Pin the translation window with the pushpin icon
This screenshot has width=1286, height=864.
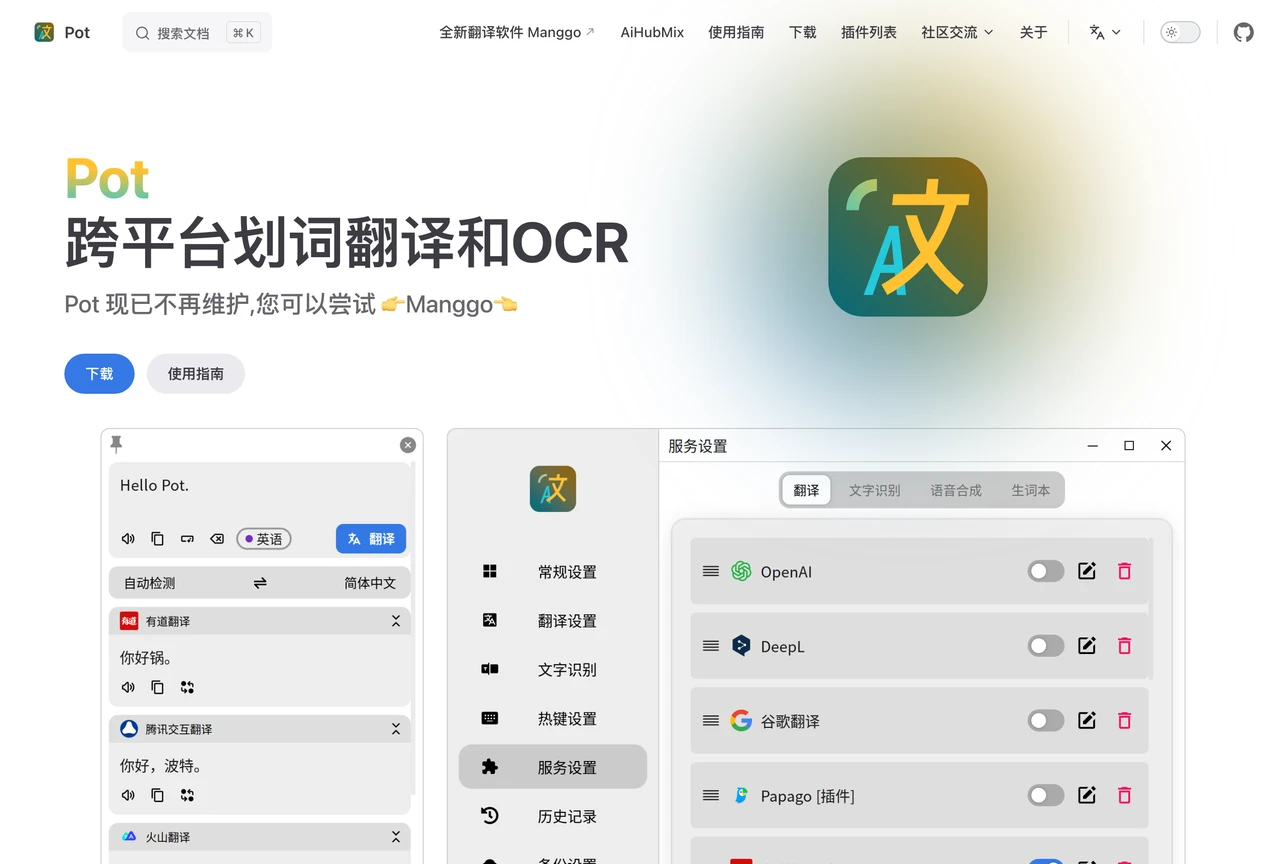tap(116, 444)
